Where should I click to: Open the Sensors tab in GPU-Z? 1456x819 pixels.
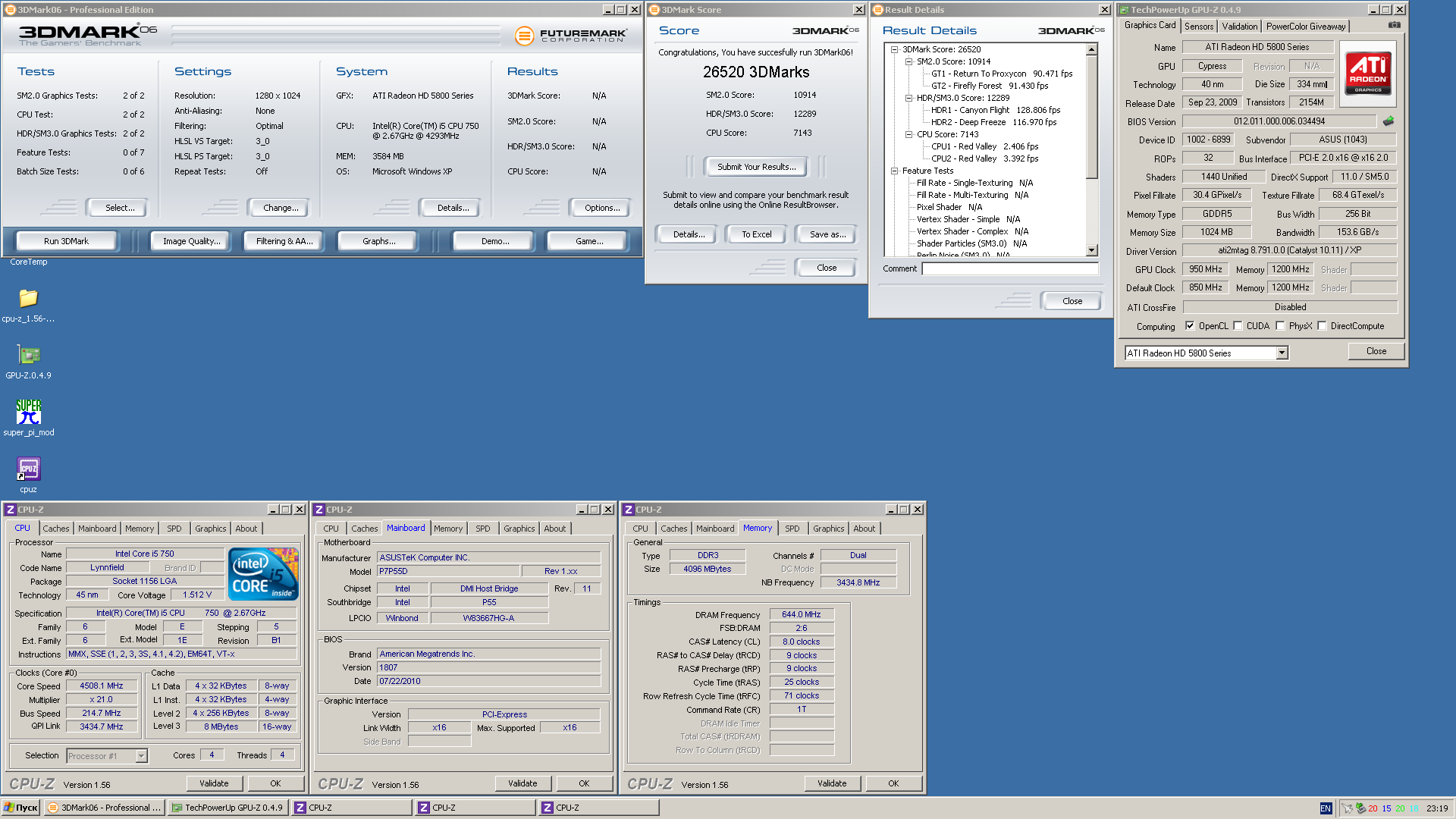(x=1199, y=27)
